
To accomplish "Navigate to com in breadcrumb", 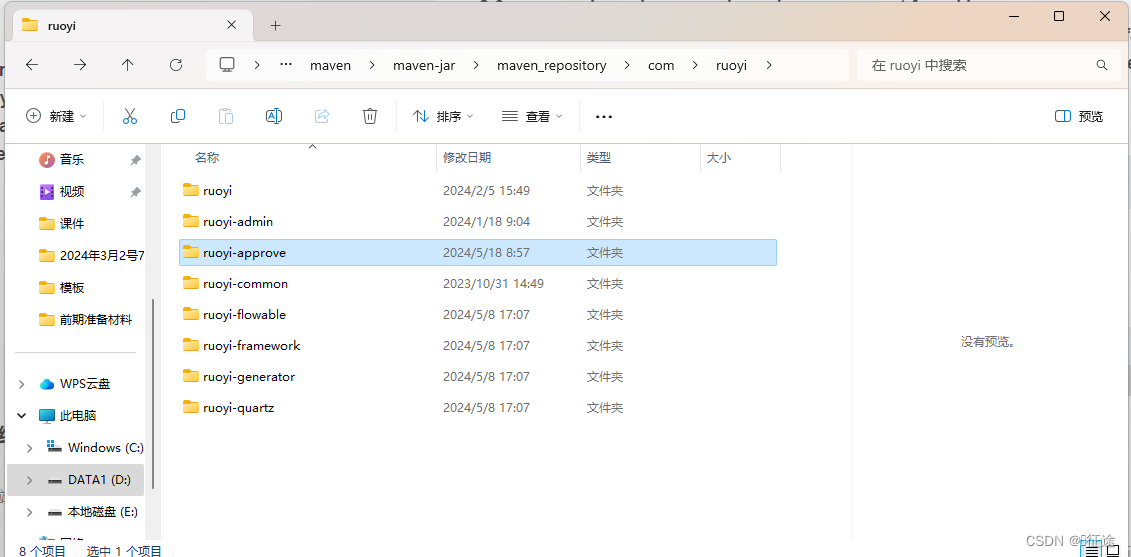I will (x=661, y=65).
